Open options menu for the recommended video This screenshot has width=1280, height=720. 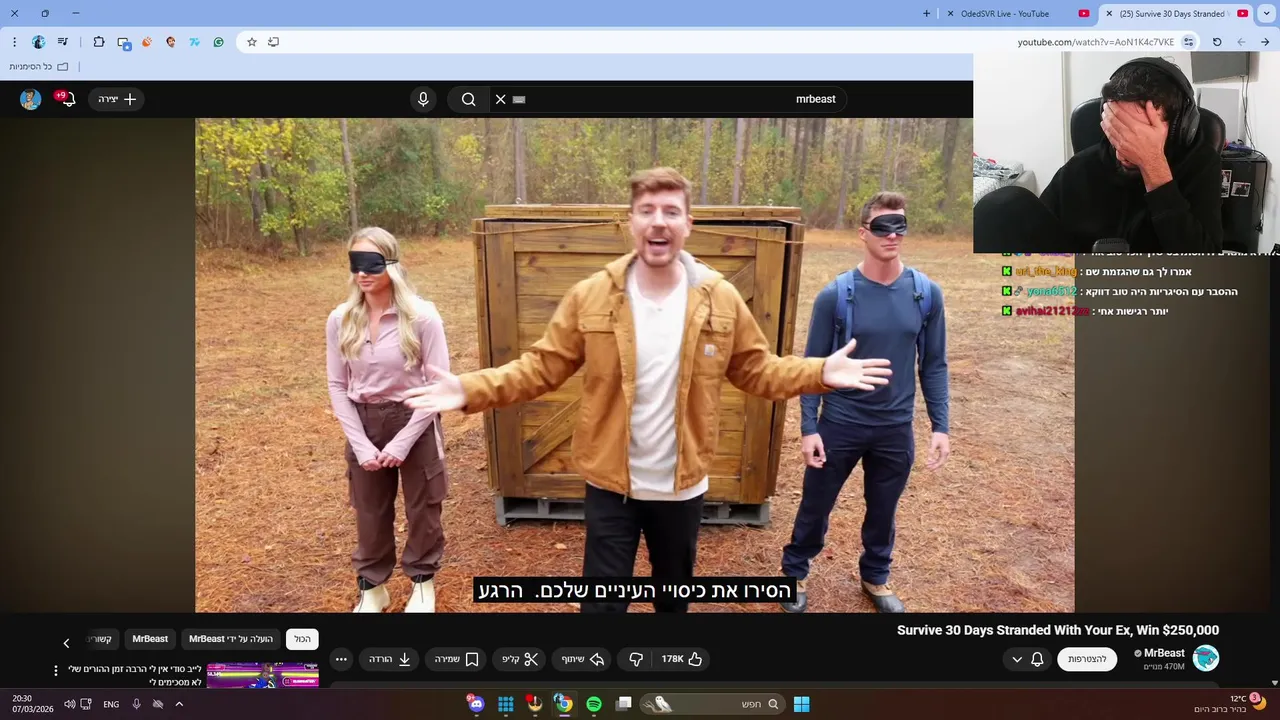(56, 670)
